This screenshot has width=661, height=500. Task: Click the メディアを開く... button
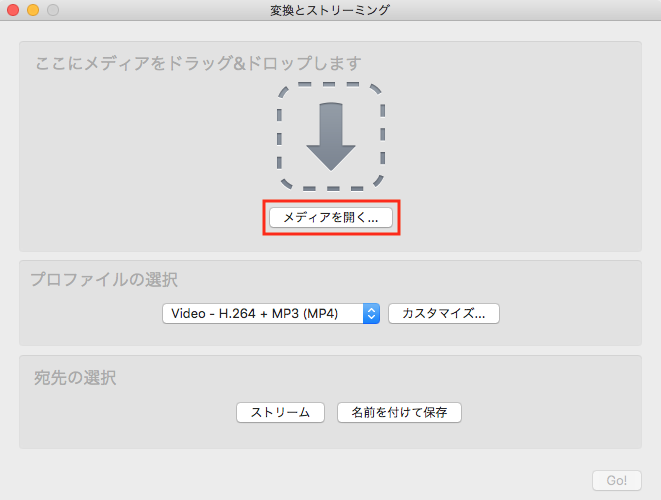331,218
